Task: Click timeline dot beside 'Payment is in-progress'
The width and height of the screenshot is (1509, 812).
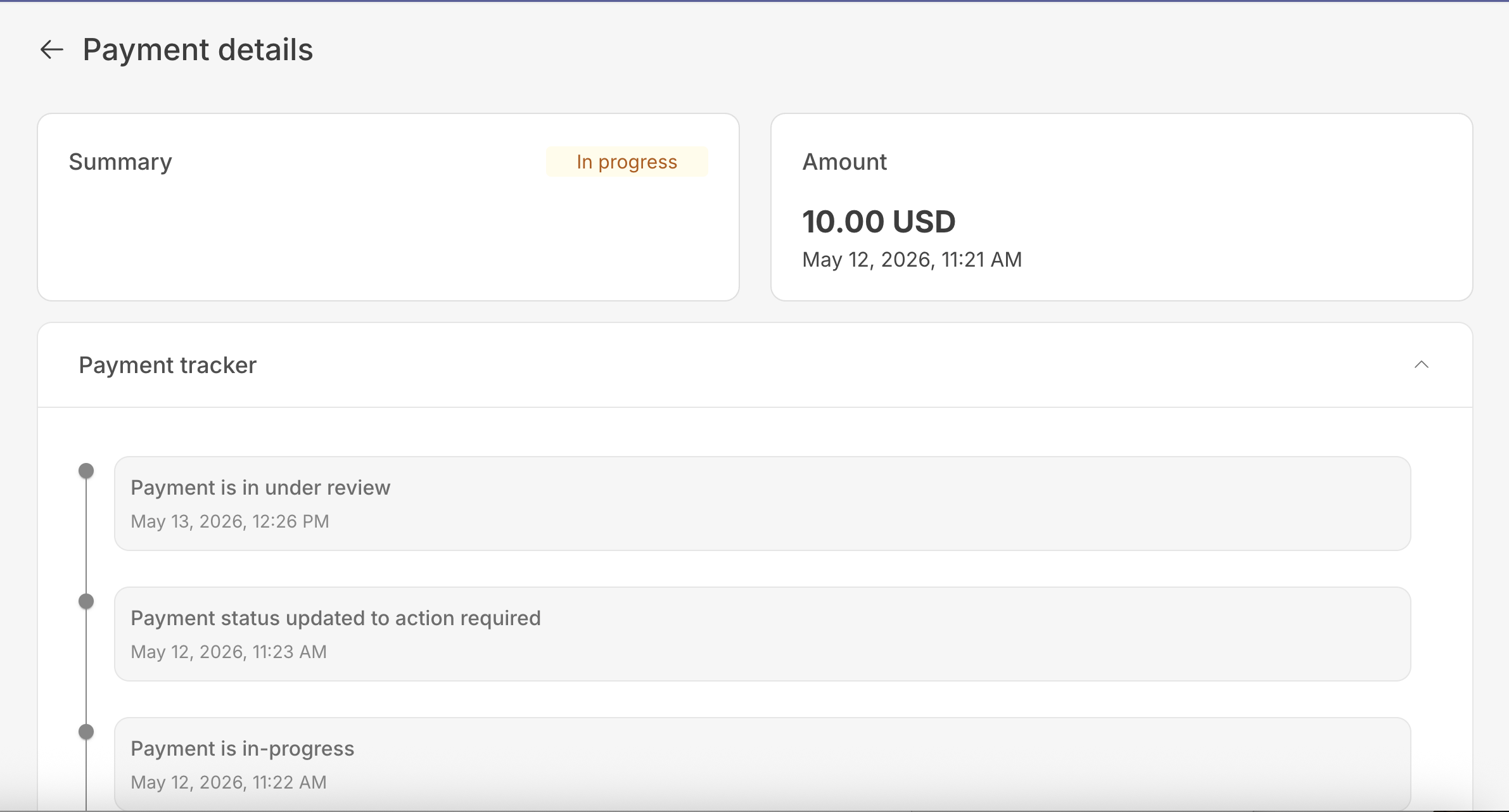Action: point(86,732)
